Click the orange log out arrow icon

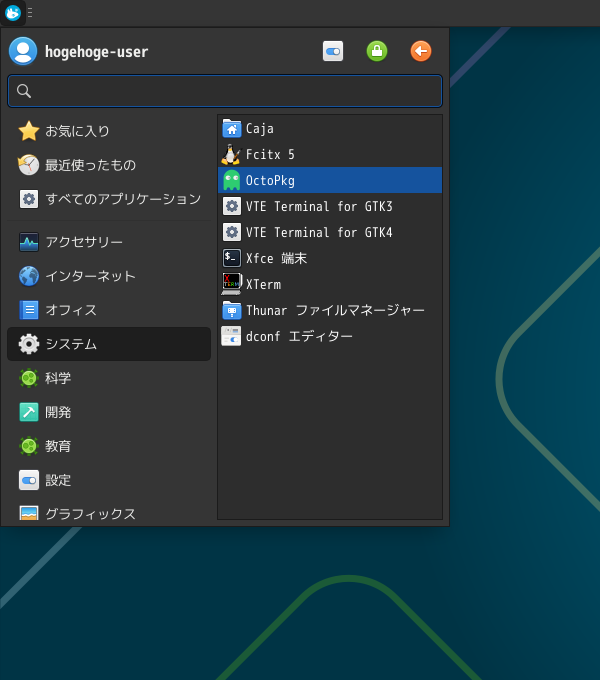point(421,51)
